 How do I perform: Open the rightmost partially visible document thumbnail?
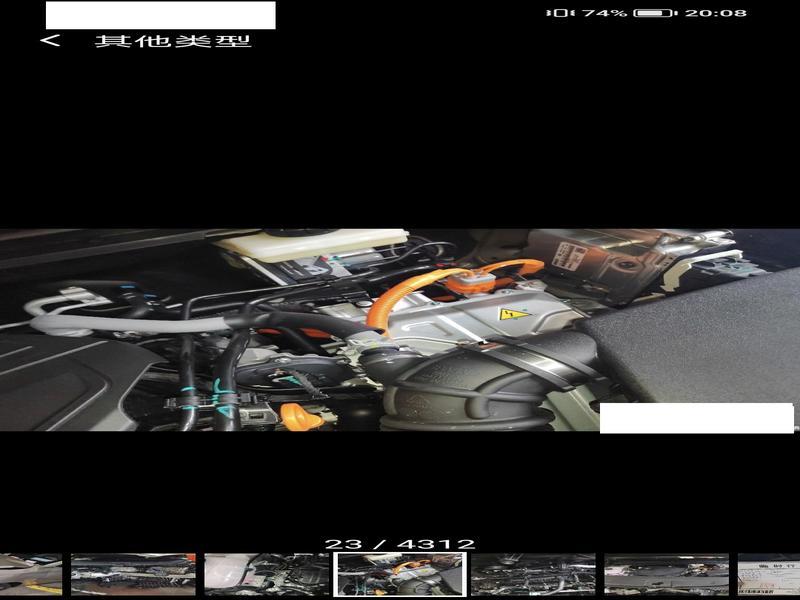click(769, 574)
